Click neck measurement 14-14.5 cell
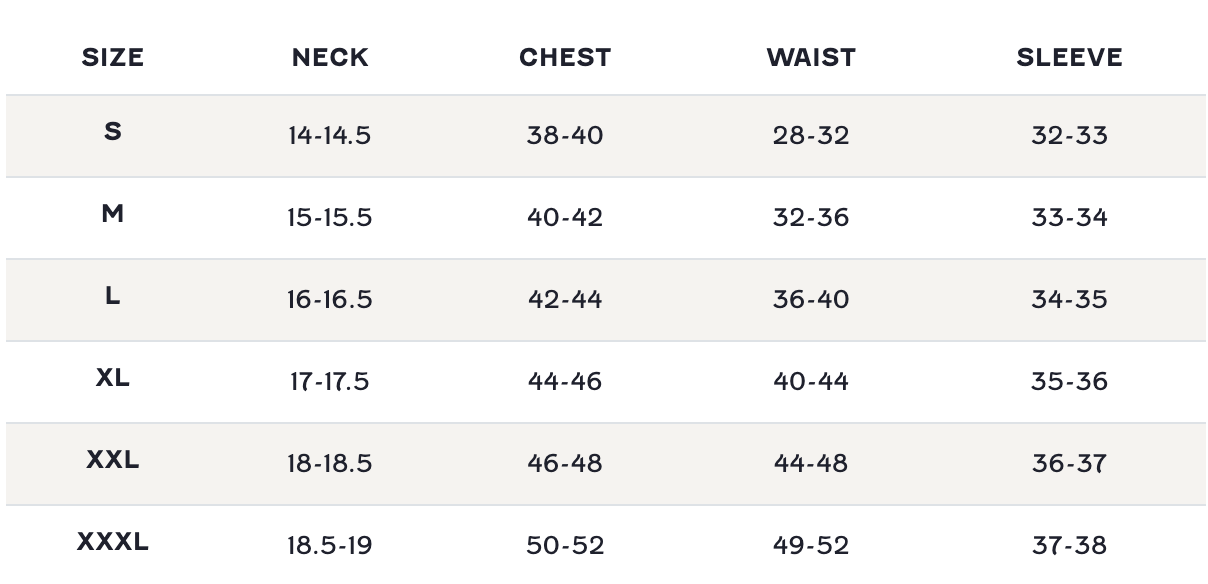Viewport: 1208px width, 584px height. [329, 136]
